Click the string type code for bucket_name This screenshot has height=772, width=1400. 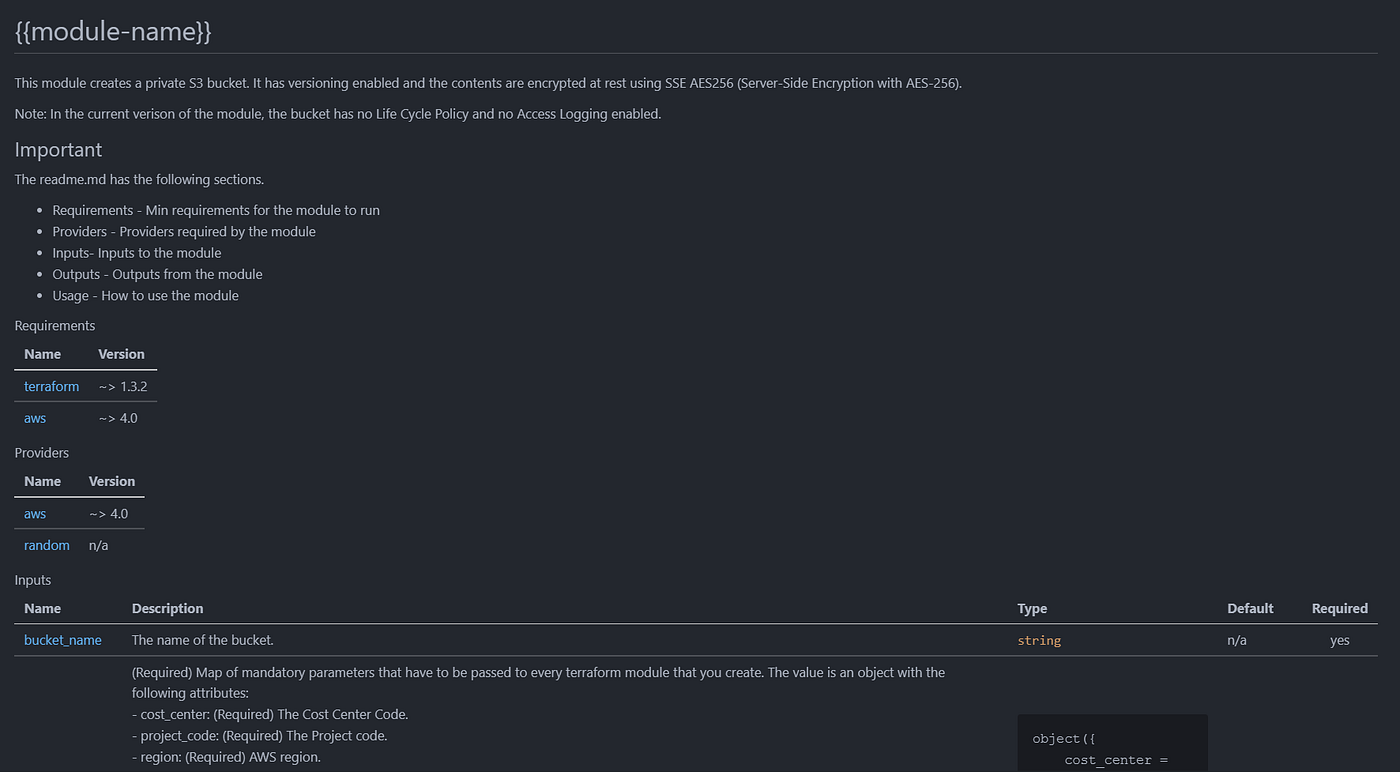coord(1039,640)
